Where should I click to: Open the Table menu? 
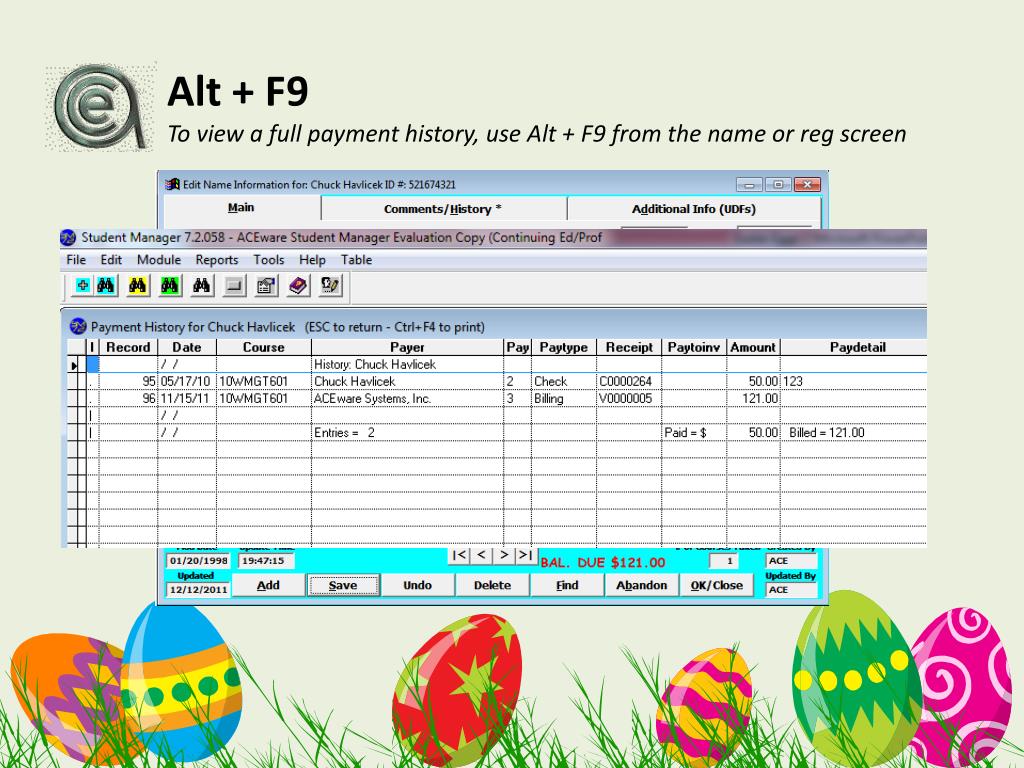(x=357, y=260)
